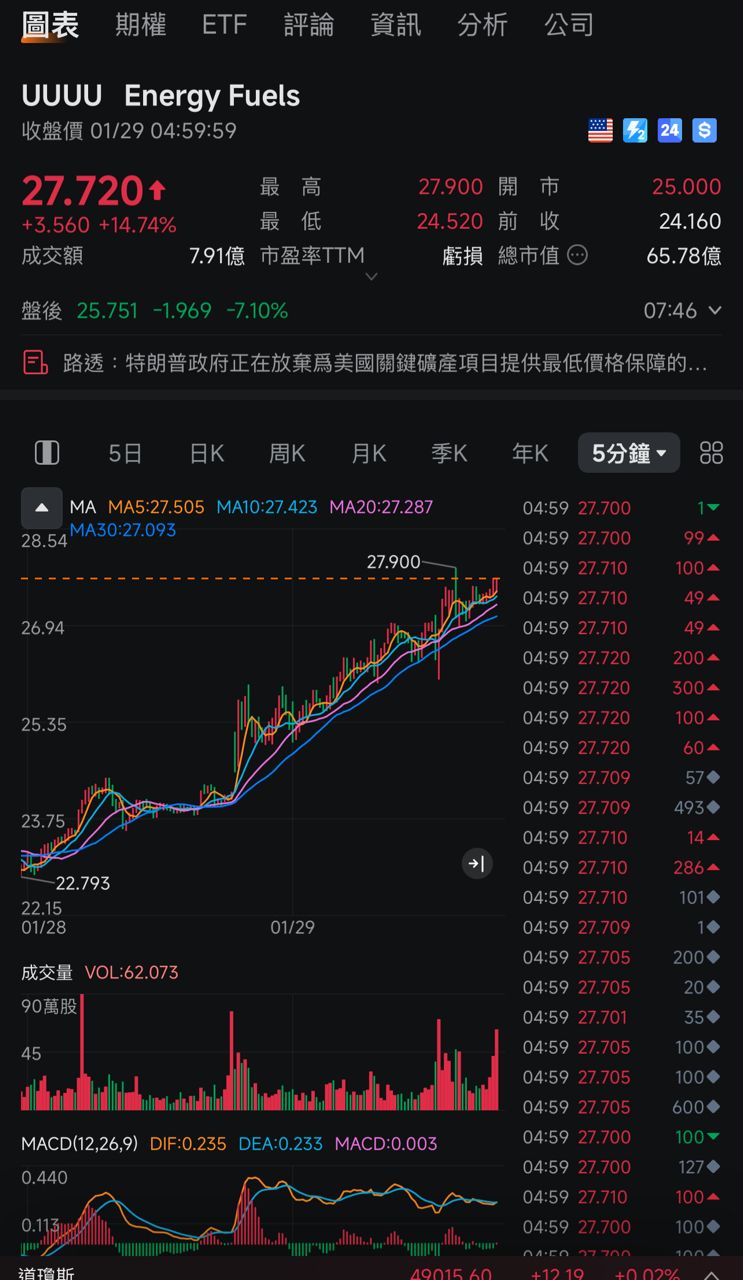This screenshot has height=1280, width=743.
Task: Toggle the split-panel layout icon
Action: [x=47, y=453]
